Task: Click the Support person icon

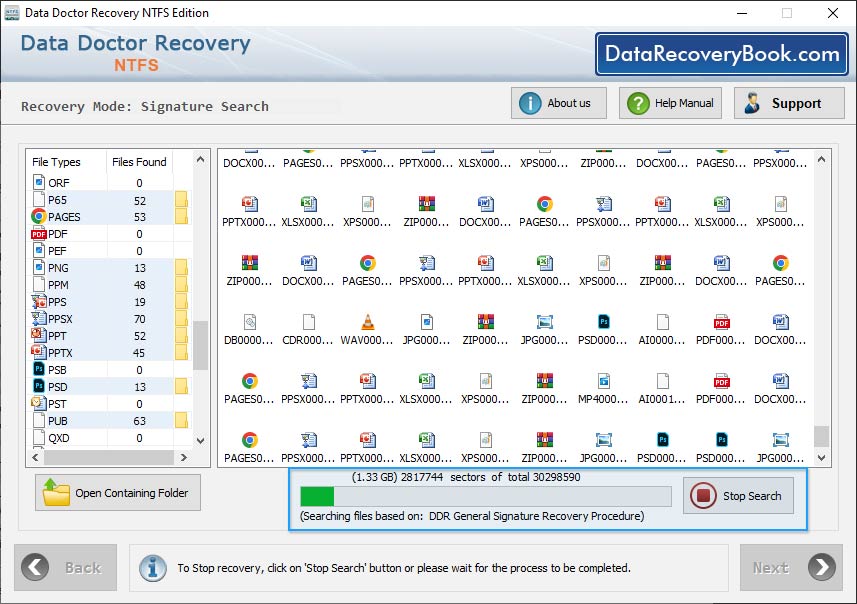Action: click(752, 103)
